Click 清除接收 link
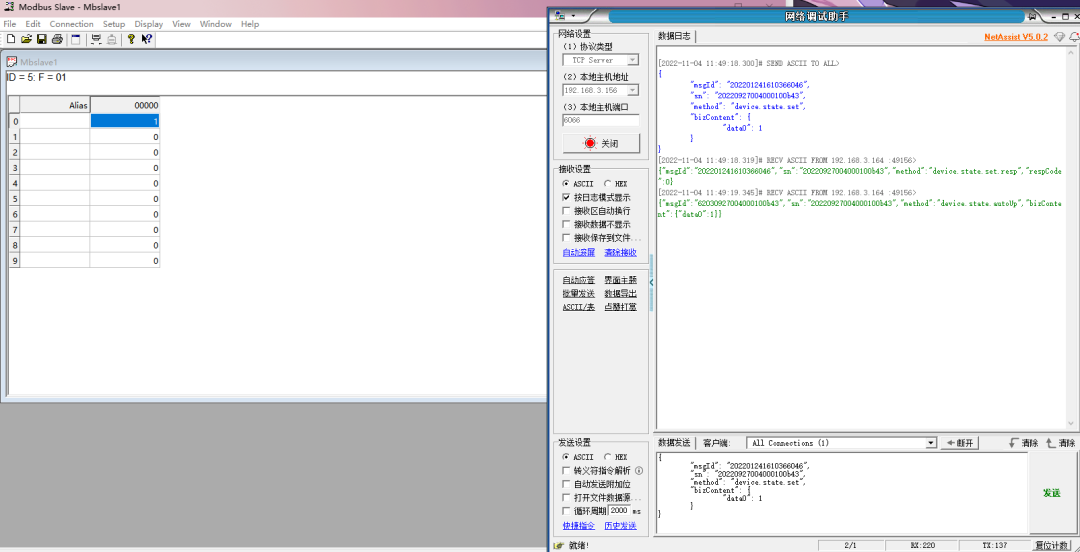Viewport: 1080px width, 552px height. (x=621, y=253)
